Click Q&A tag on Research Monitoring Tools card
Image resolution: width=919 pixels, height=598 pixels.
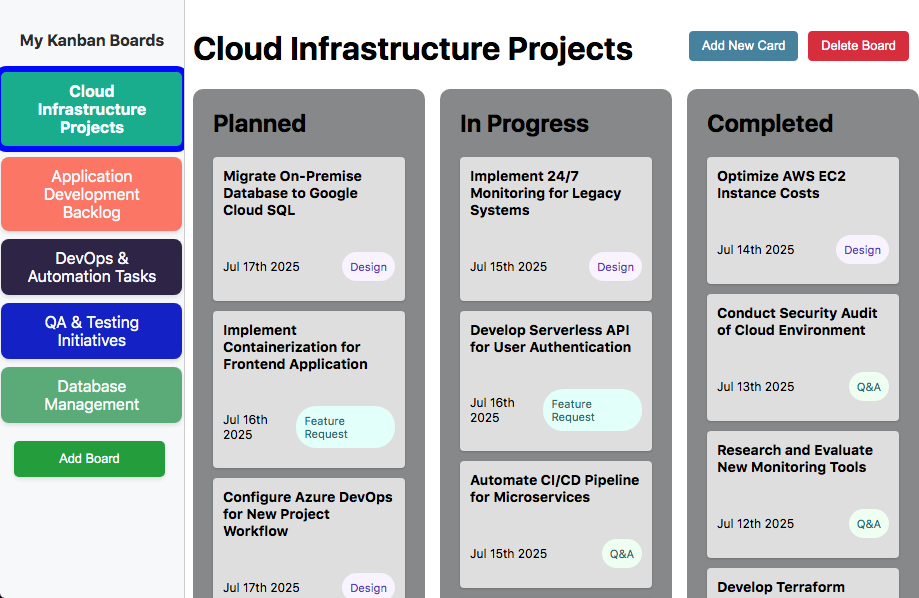(x=869, y=524)
